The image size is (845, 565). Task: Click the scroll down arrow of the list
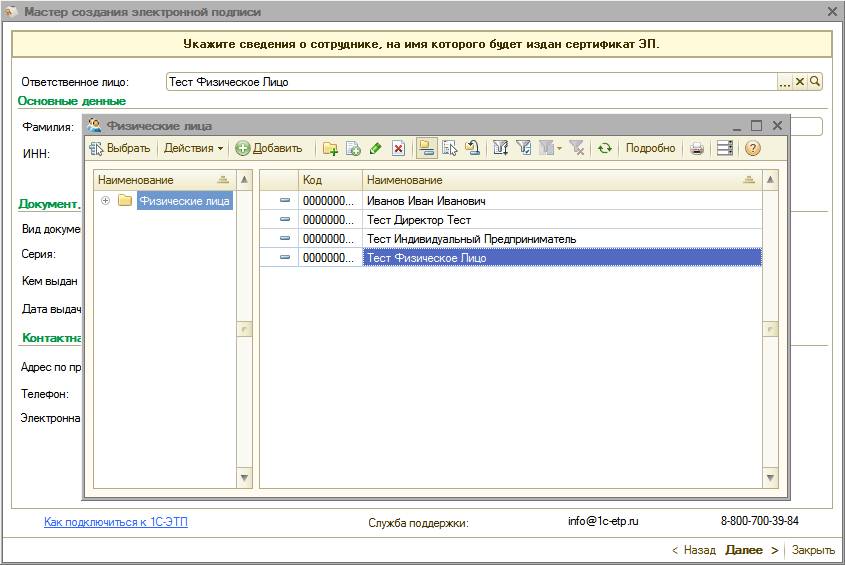pyautogui.click(x=770, y=478)
